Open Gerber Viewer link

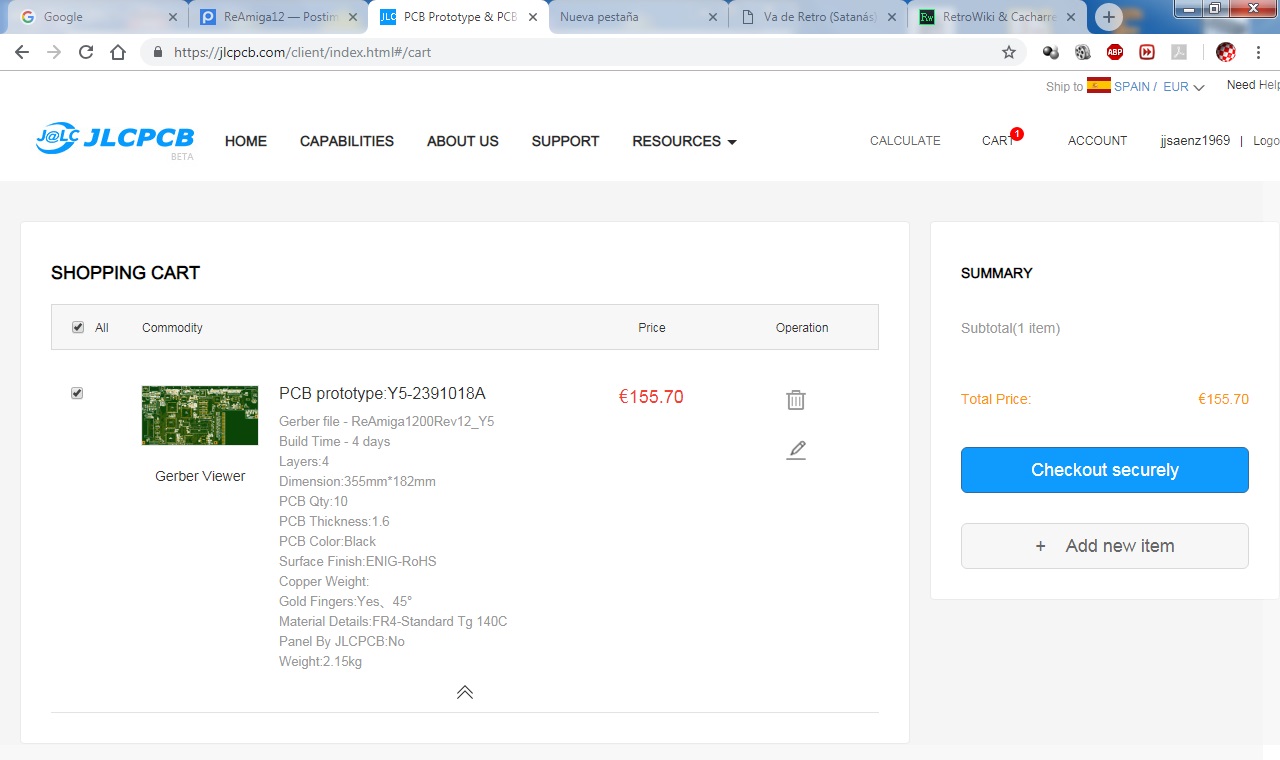point(200,476)
